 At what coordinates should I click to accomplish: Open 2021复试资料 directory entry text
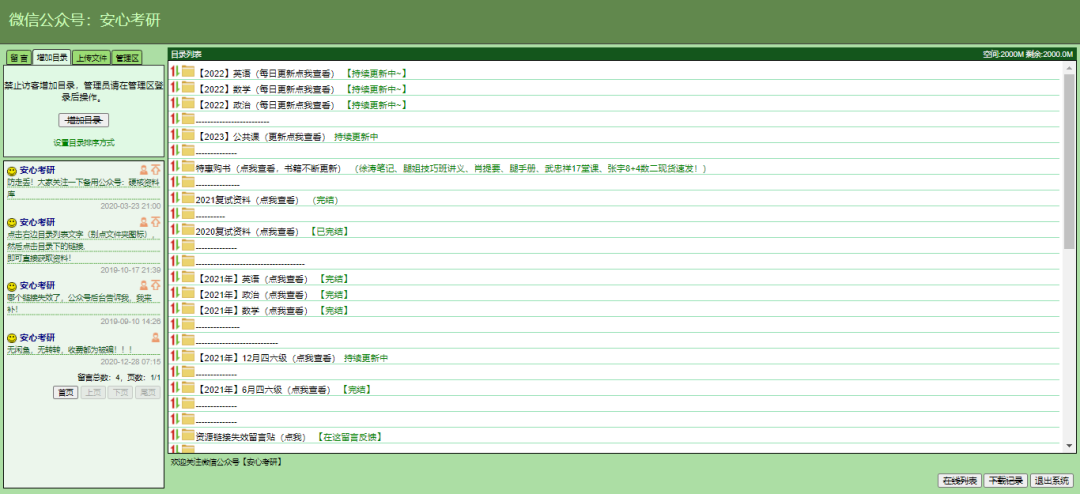pyautogui.click(x=247, y=200)
